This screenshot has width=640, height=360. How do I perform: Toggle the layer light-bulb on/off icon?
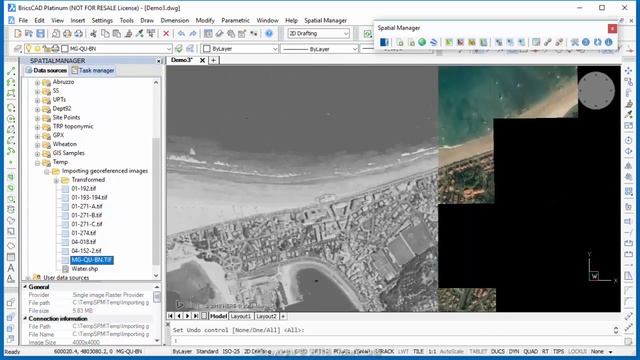[x=28, y=49]
